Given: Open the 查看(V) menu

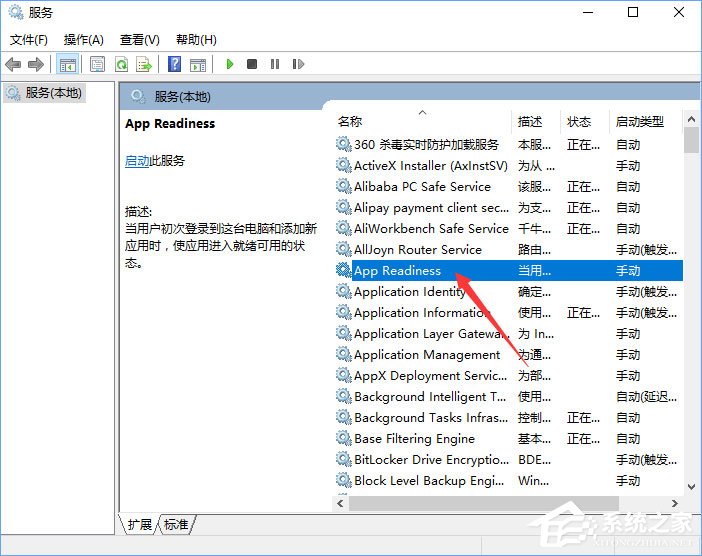Looking at the screenshot, I should (140, 40).
